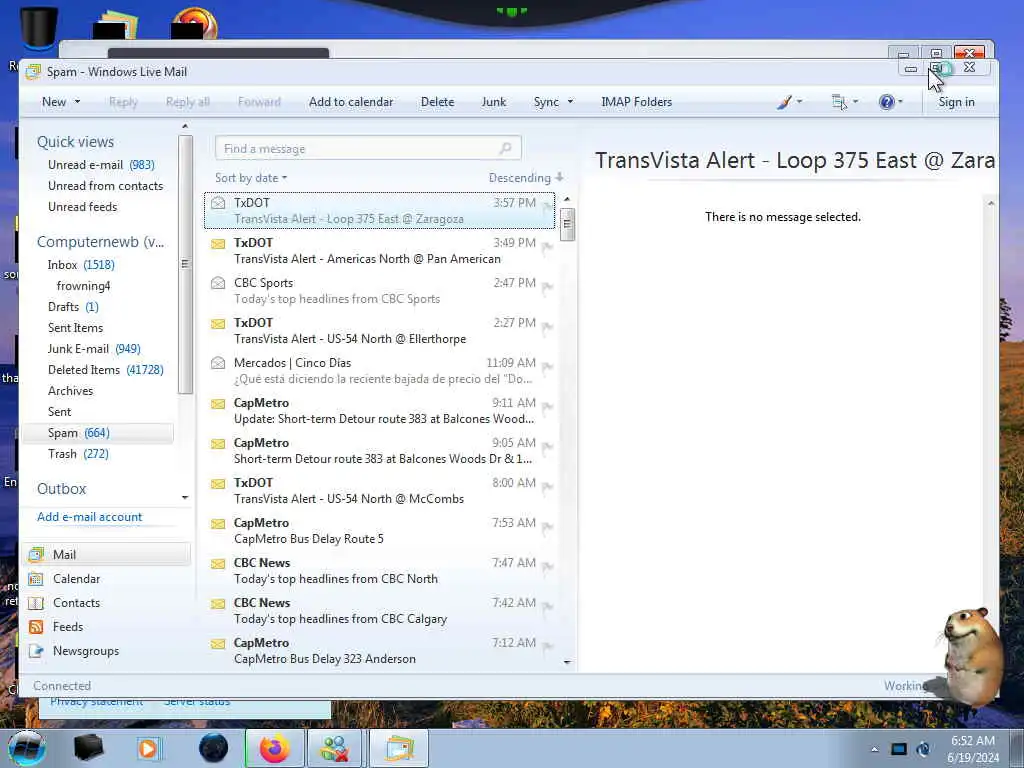Click Add to calendar
This screenshot has height=768, width=1024.
351,102
